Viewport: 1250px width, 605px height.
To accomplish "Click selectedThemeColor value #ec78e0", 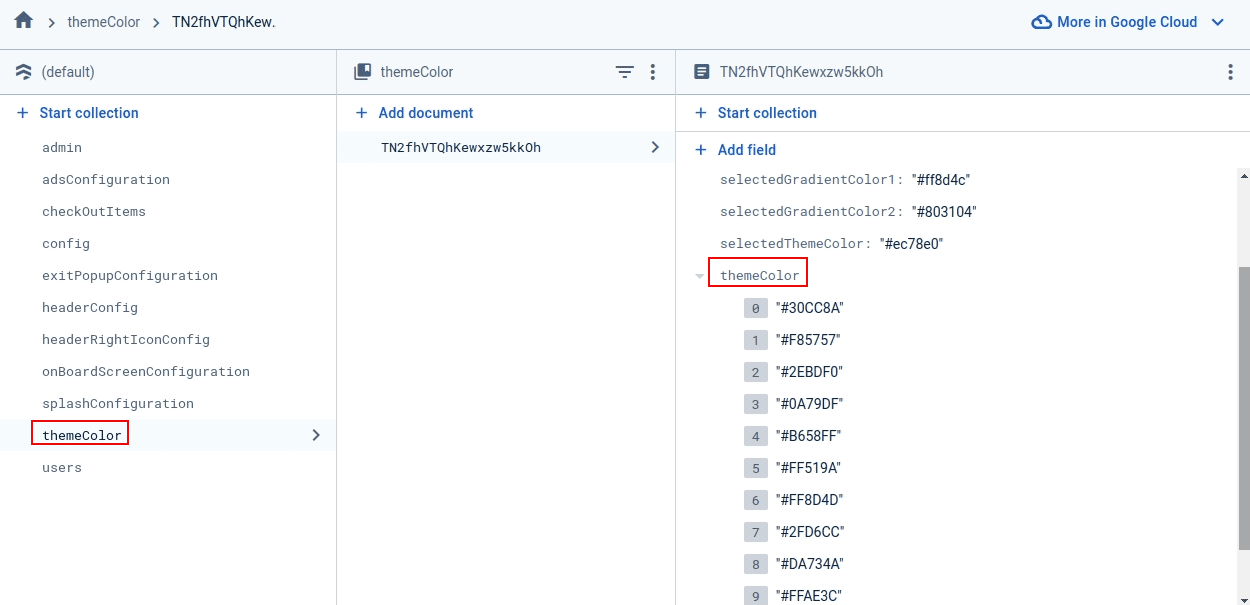I will (x=911, y=244).
